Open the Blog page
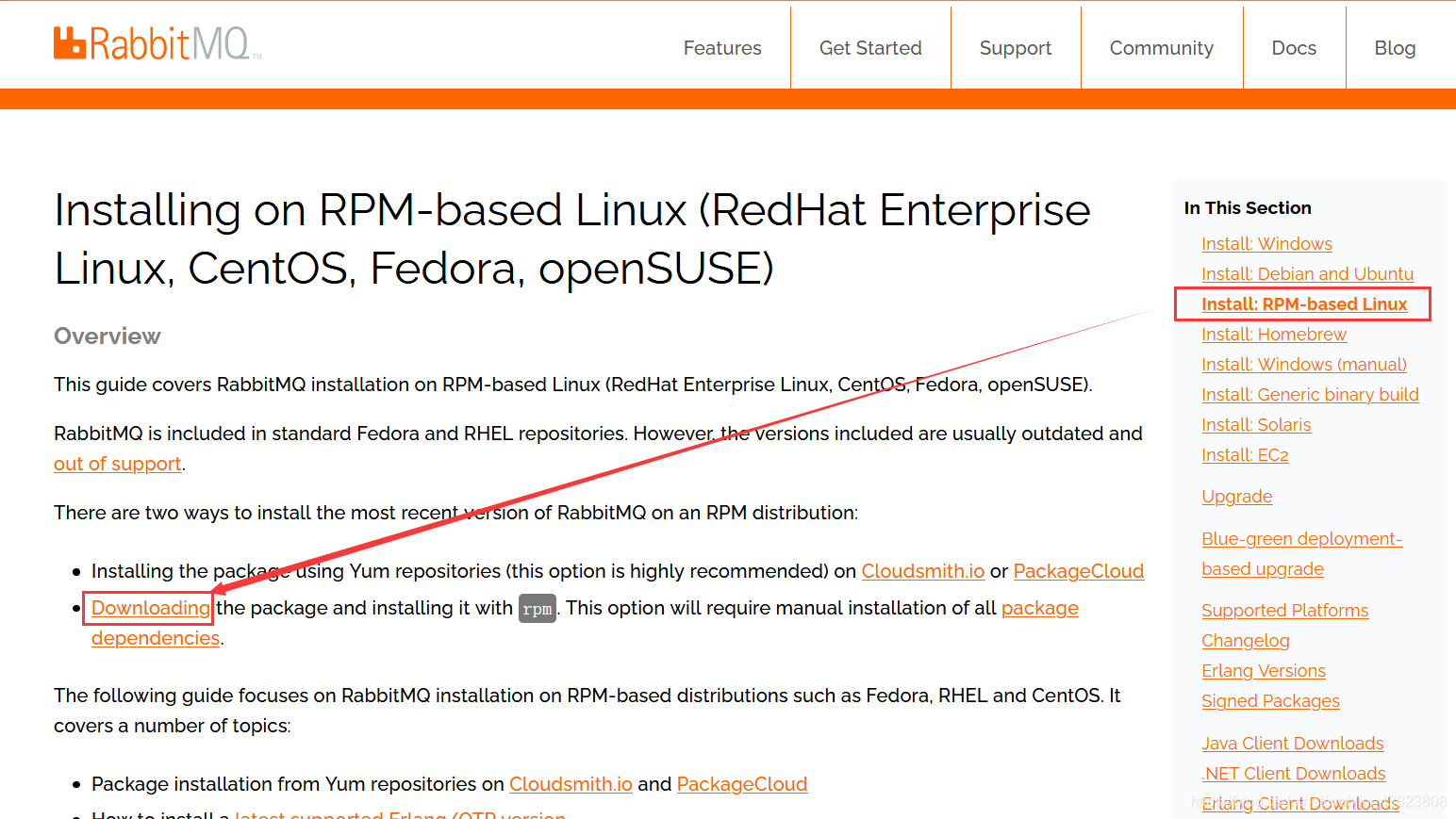Image resolution: width=1456 pixels, height=819 pixels. (1395, 48)
